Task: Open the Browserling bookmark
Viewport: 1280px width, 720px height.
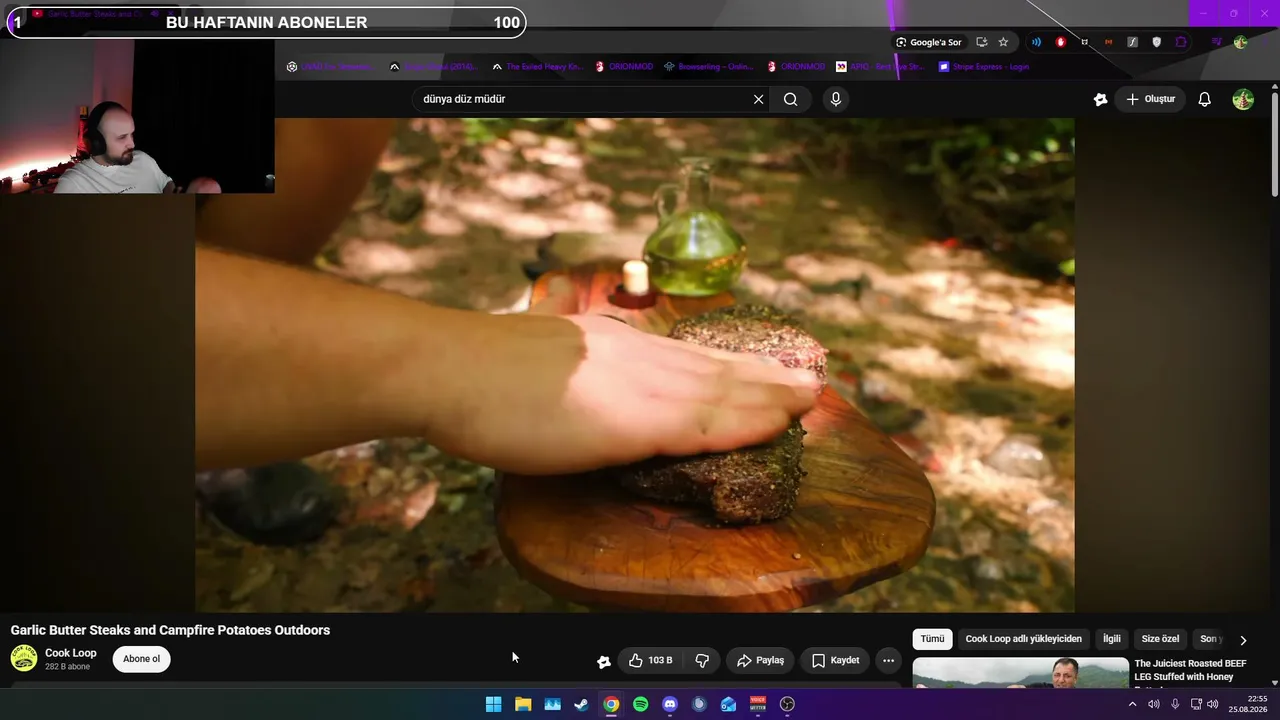Action: click(x=708, y=67)
